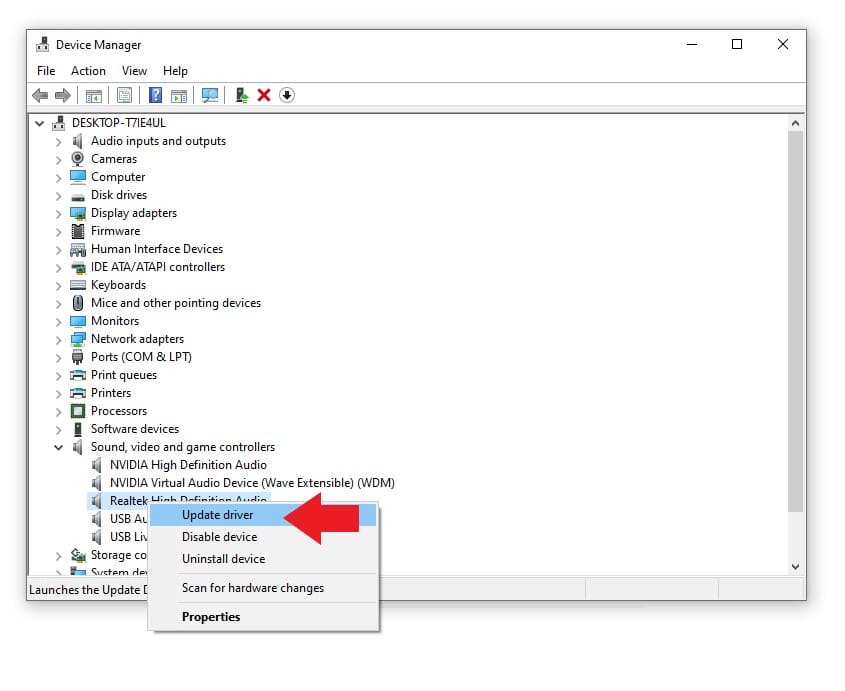Click Scan for hardware changes toolbar icon
Viewport: 845px width, 691px height.
210,95
